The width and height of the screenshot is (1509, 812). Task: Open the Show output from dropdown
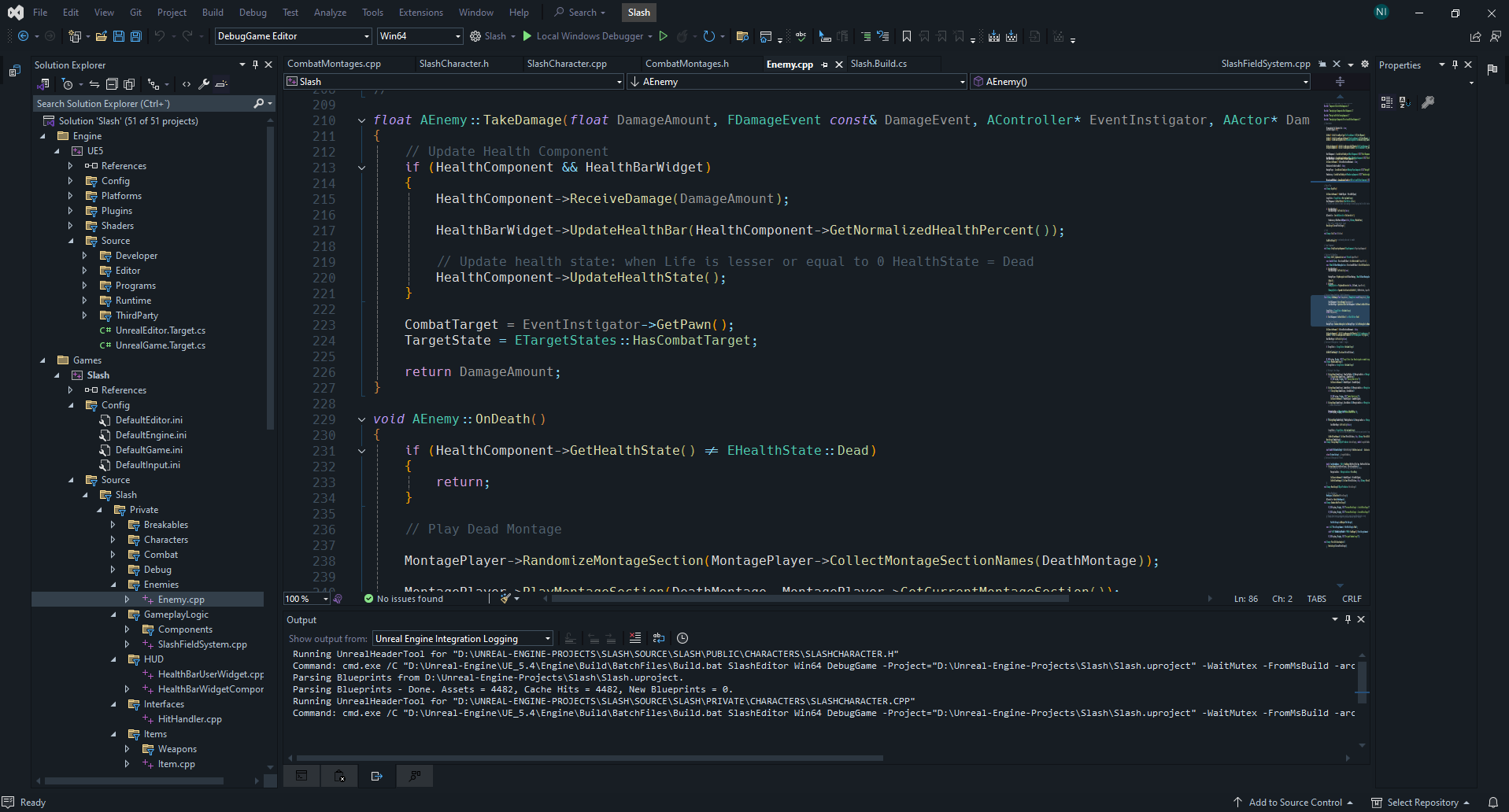[463, 638]
